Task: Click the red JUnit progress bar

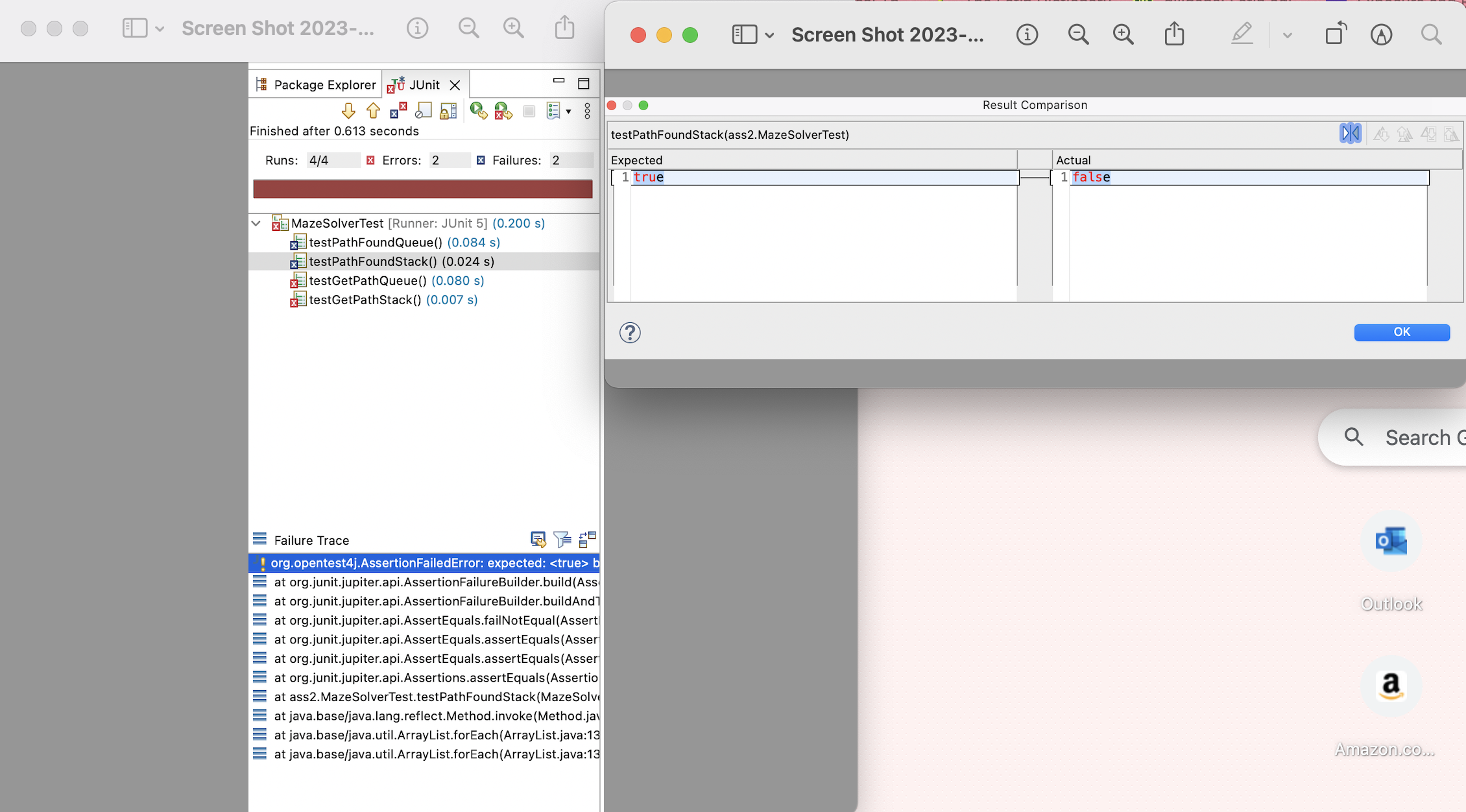Action: coord(423,189)
